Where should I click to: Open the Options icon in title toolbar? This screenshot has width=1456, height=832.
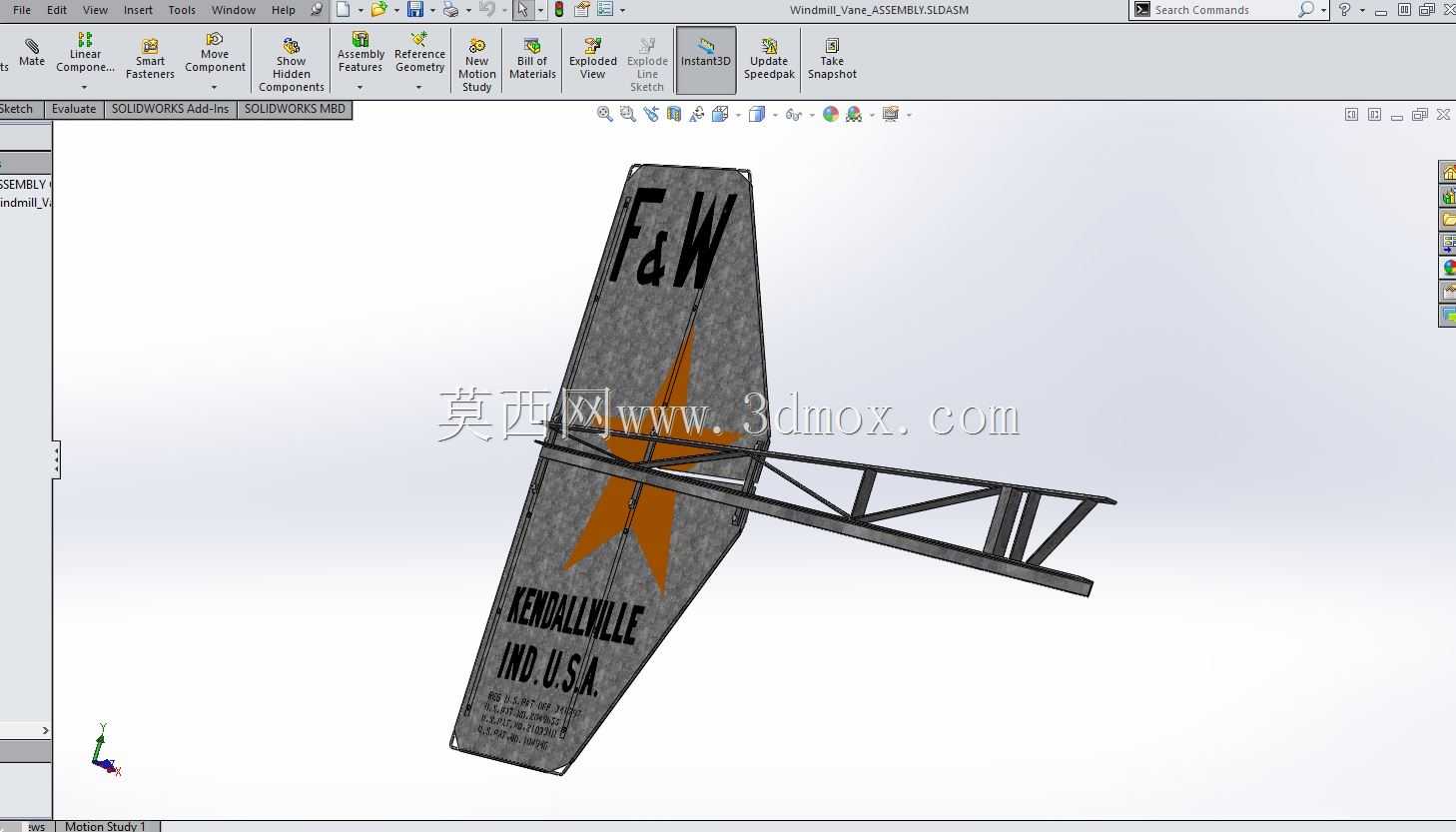click(x=604, y=10)
